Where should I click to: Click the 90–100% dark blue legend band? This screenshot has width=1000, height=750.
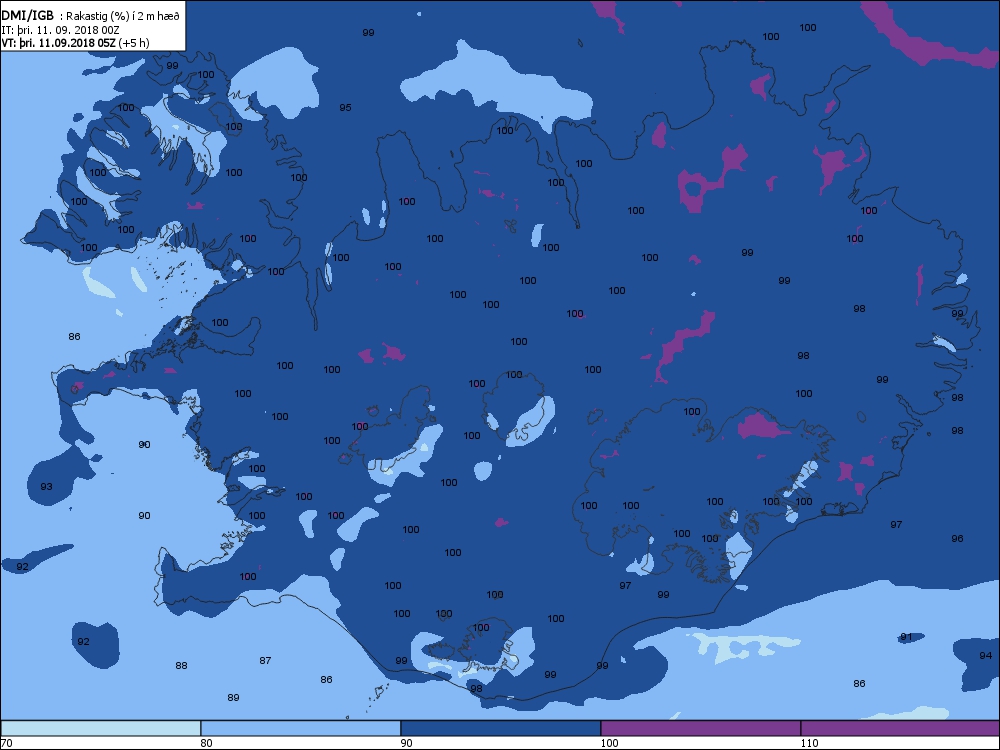(501, 728)
